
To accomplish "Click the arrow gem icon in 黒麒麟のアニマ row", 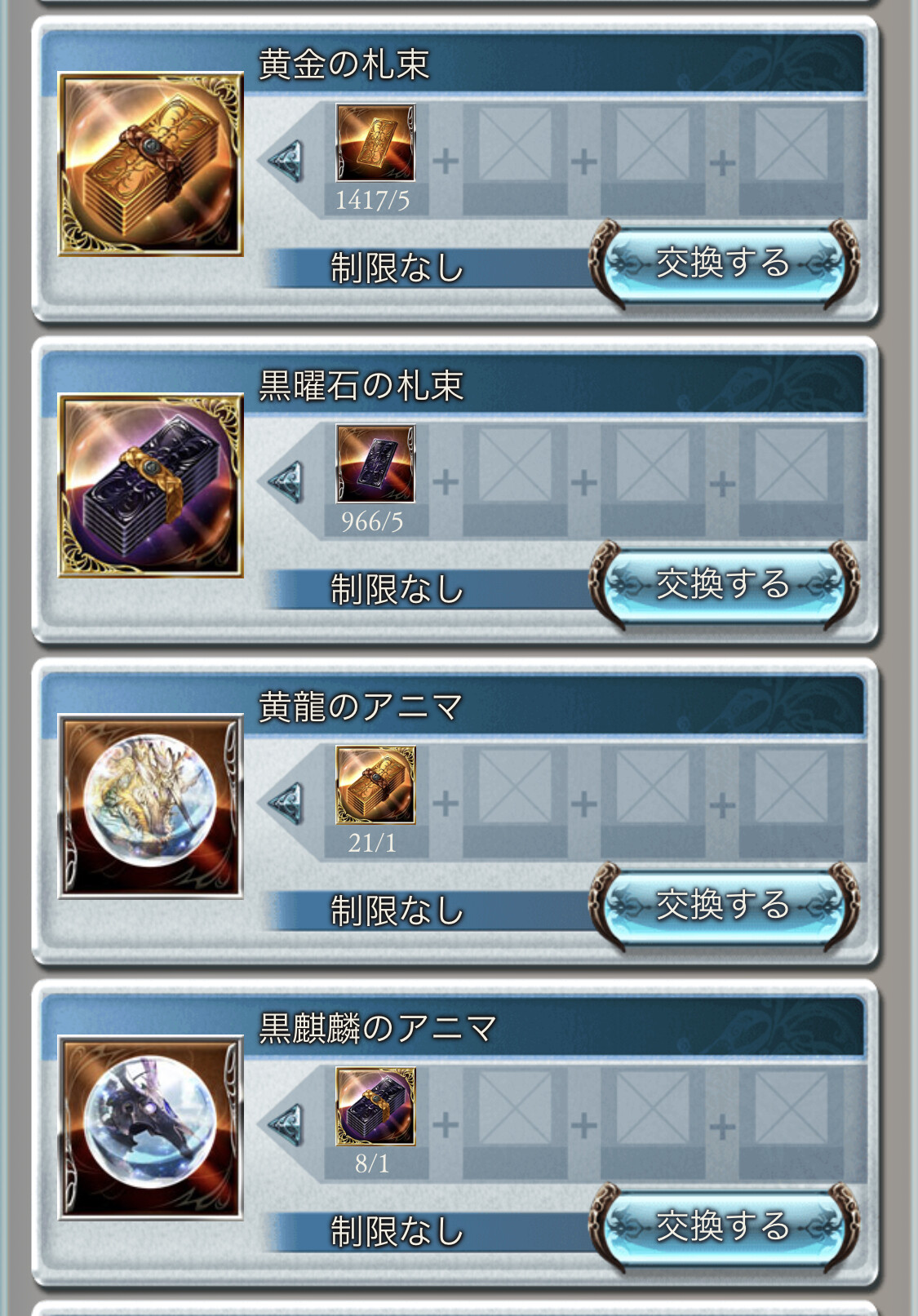I will click(286, 1124).
